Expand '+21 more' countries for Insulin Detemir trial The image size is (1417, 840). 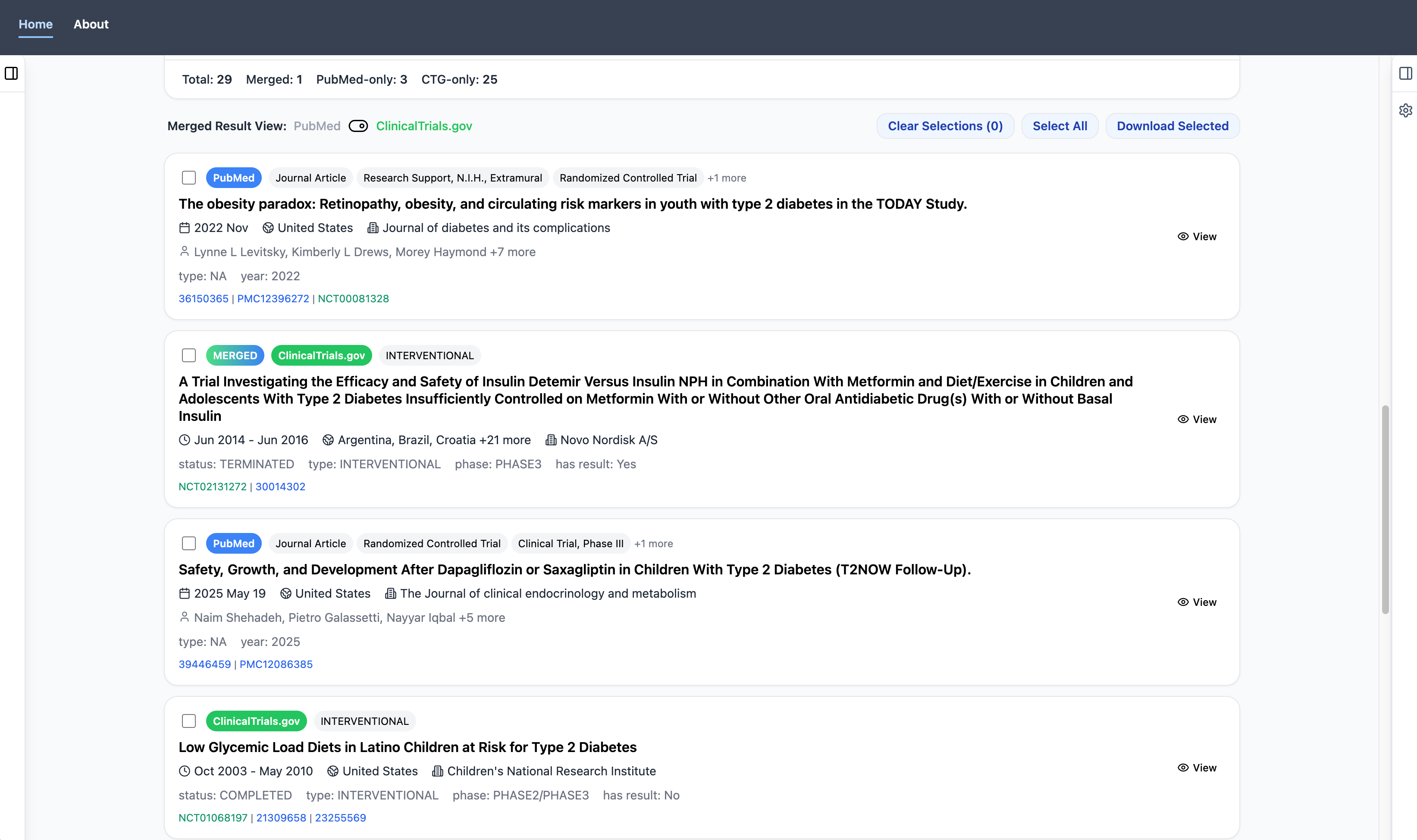point(505,440)
